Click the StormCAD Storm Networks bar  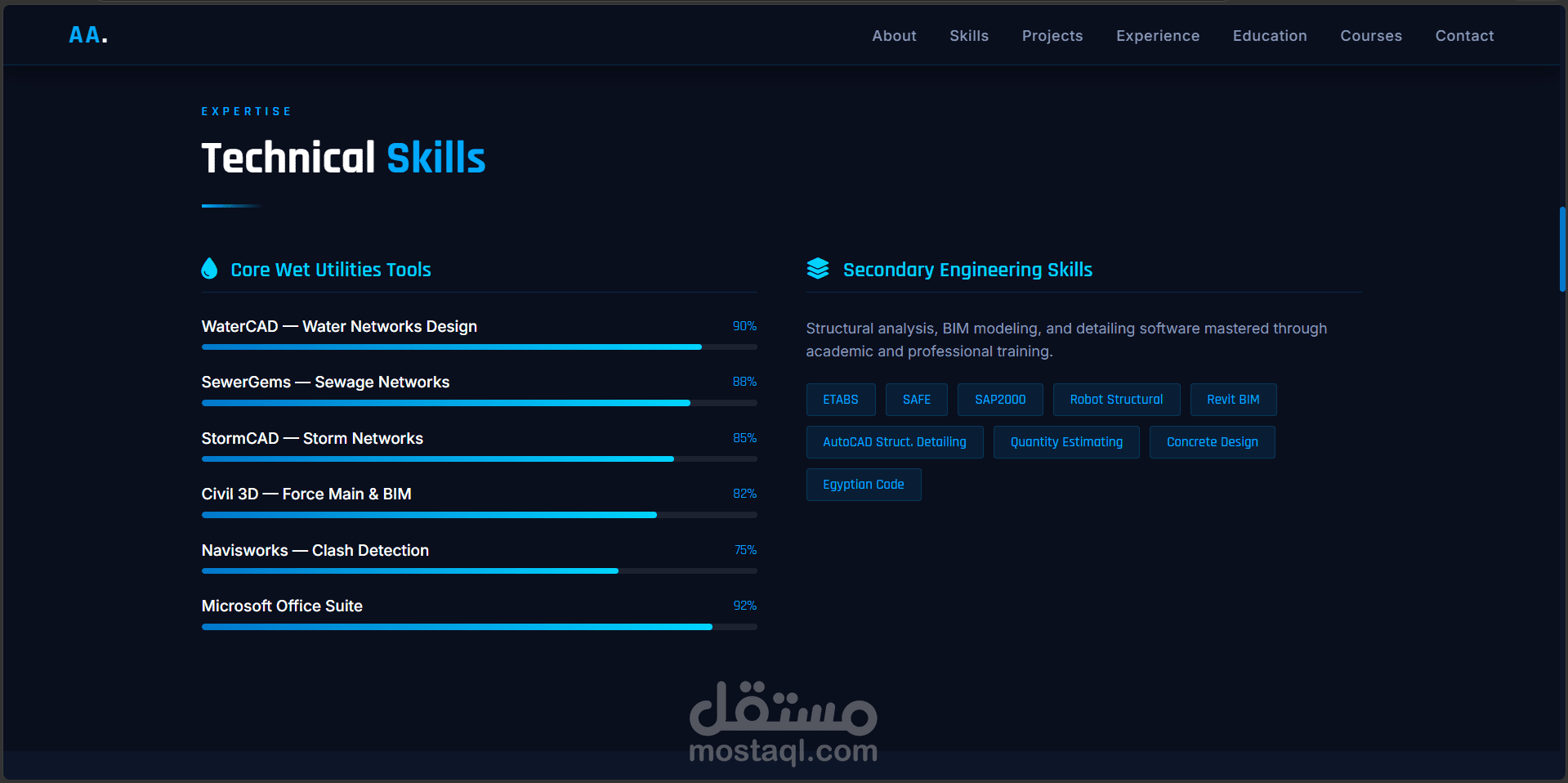480,459
